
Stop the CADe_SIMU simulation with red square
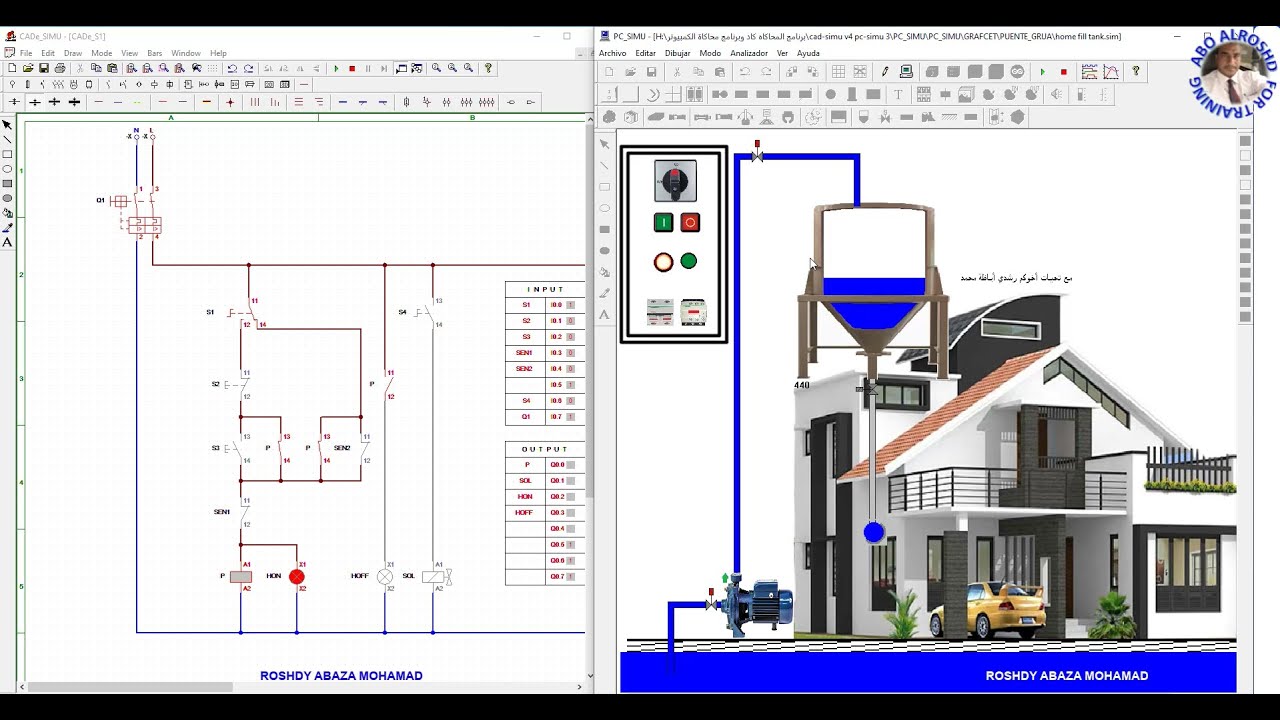[x=352, y=68]
